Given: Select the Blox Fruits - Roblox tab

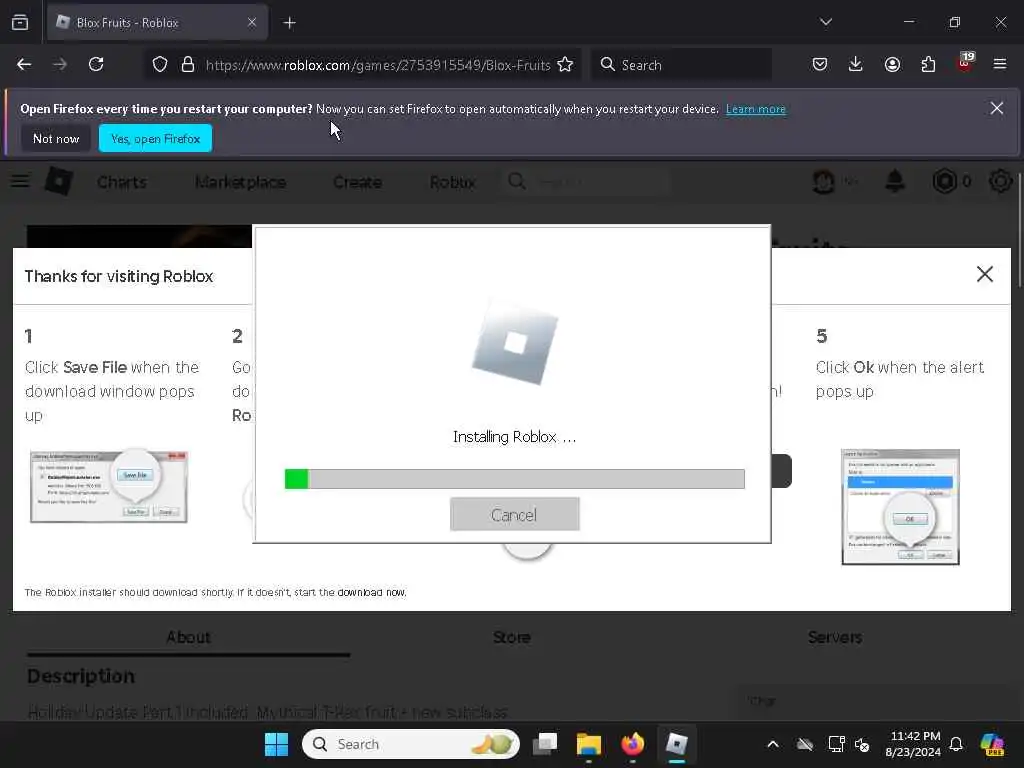Looking at the screenshot, I should 157,23.
